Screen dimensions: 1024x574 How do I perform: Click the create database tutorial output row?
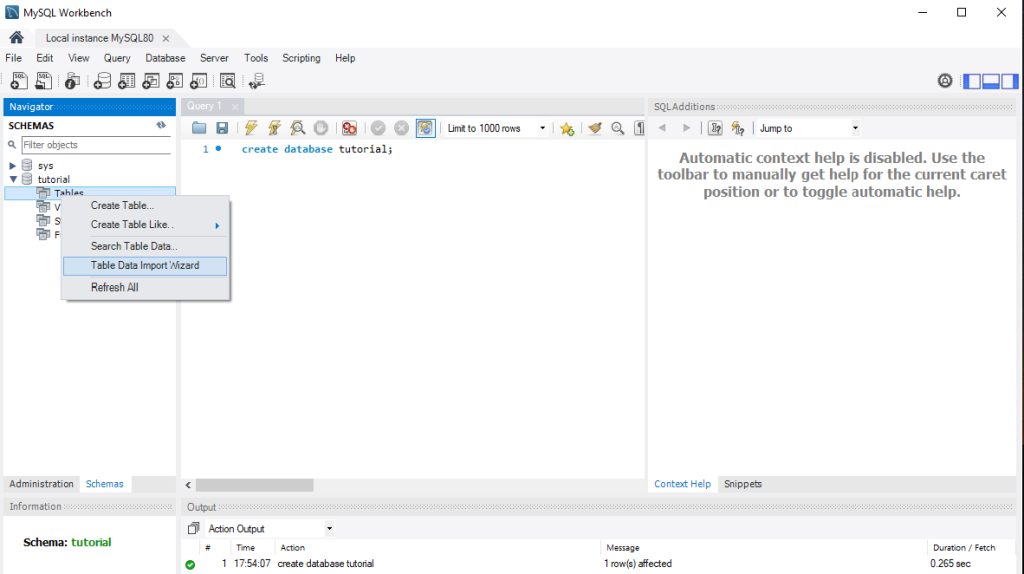pyautogui.click(x=598, y=564)
